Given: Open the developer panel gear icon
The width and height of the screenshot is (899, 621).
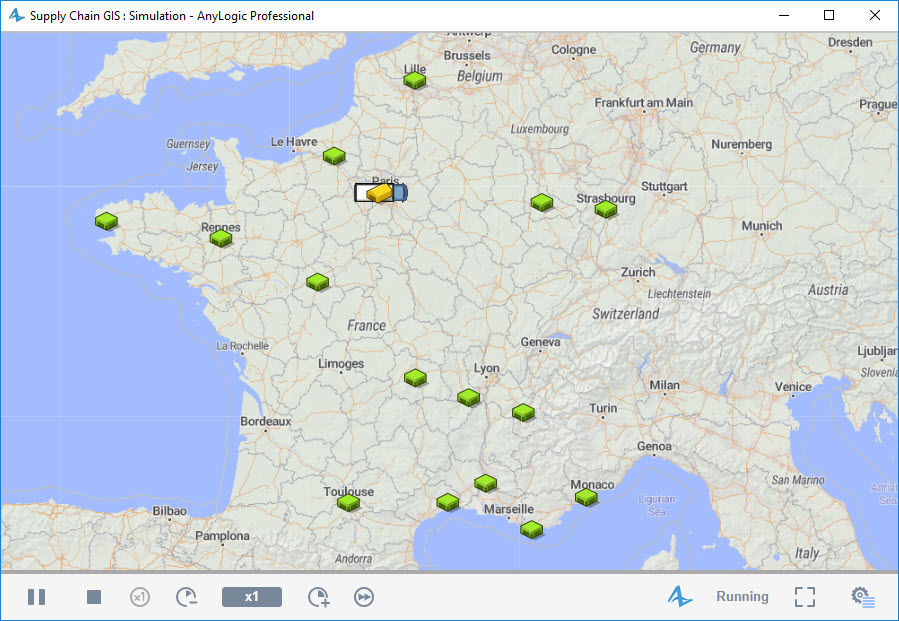Looking at the screenshot, I should click(862, 596).
